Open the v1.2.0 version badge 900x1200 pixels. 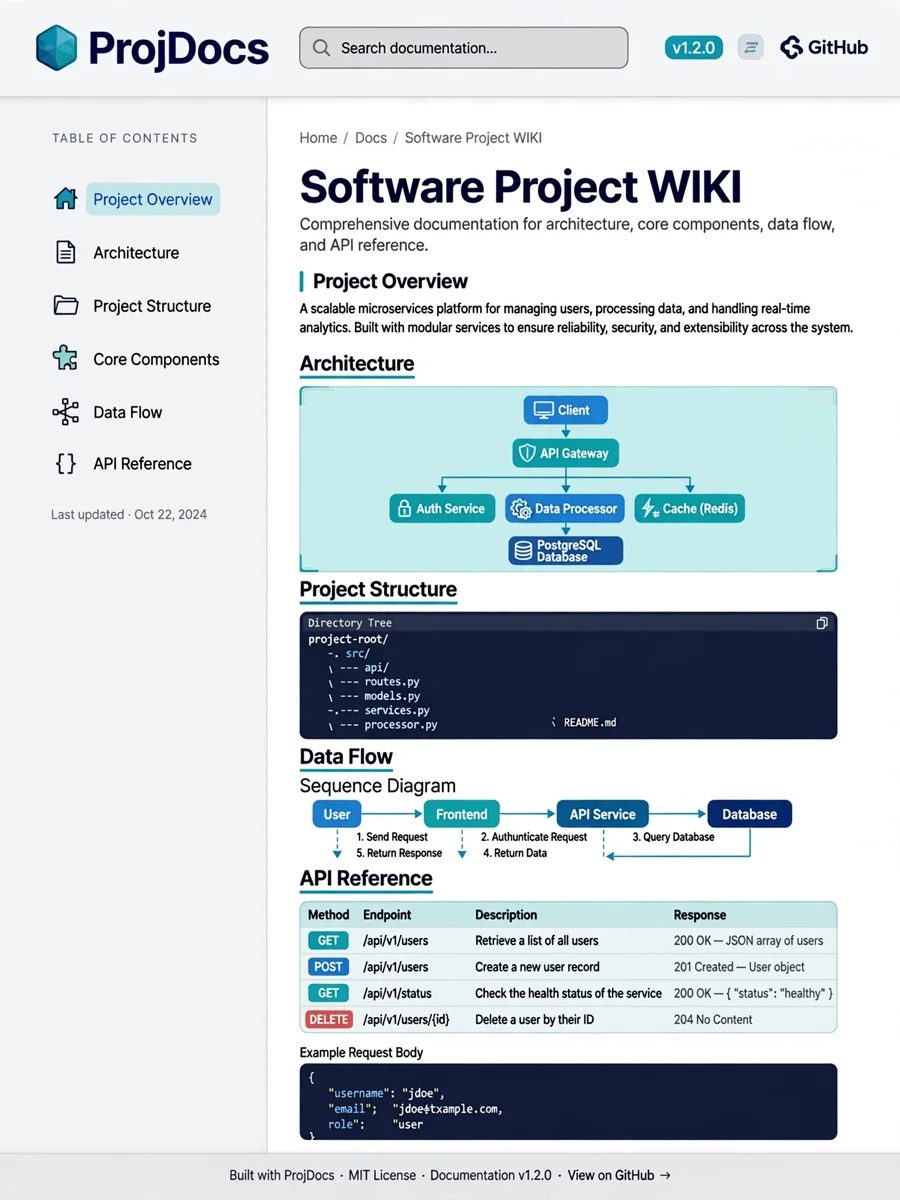pos(694,47)
